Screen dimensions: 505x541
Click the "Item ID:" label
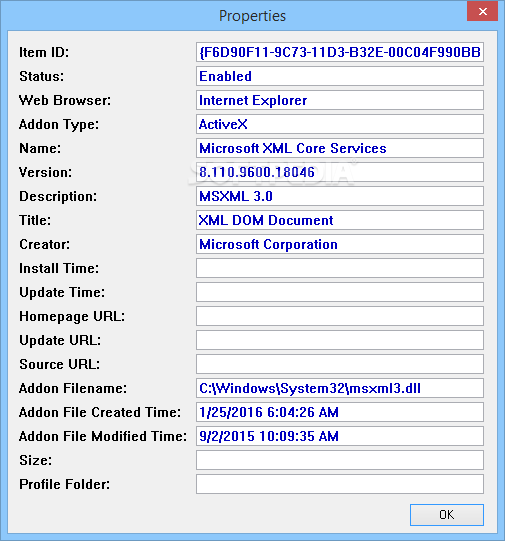pos(44,52)
